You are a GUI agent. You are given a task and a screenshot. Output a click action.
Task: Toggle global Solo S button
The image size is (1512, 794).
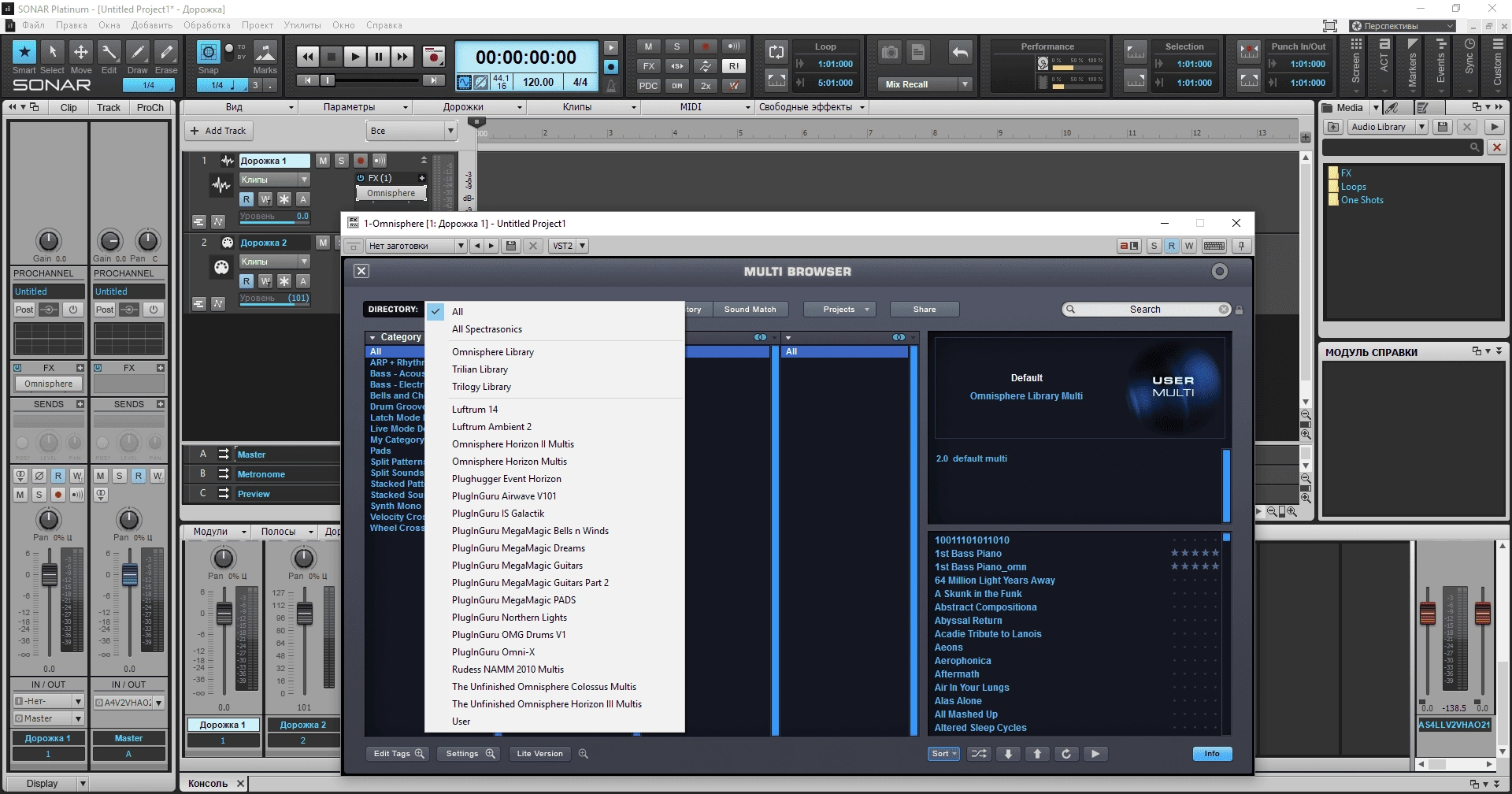click(676, 46)
